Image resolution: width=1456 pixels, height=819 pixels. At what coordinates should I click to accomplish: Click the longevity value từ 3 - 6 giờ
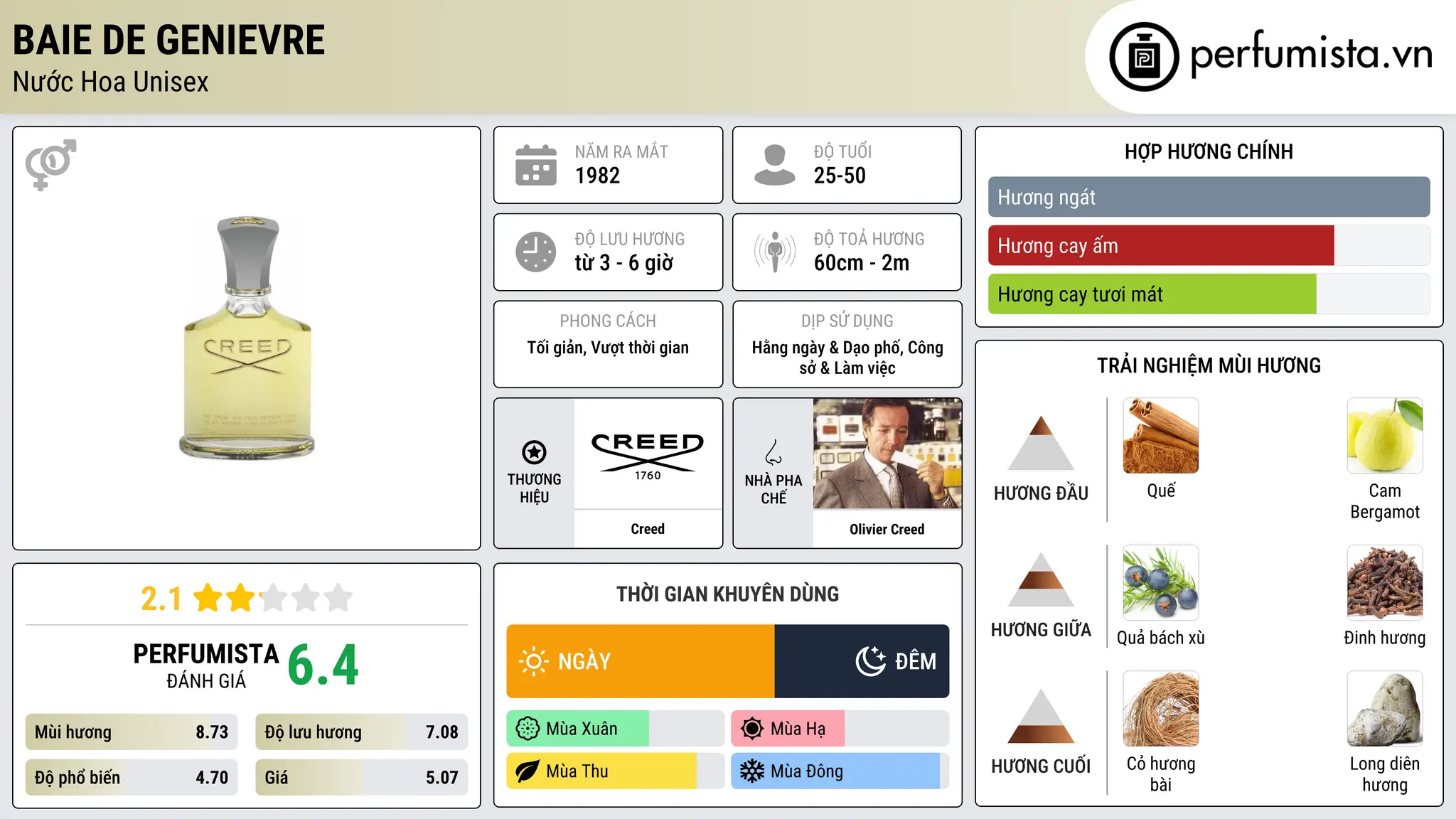[624, 263]
